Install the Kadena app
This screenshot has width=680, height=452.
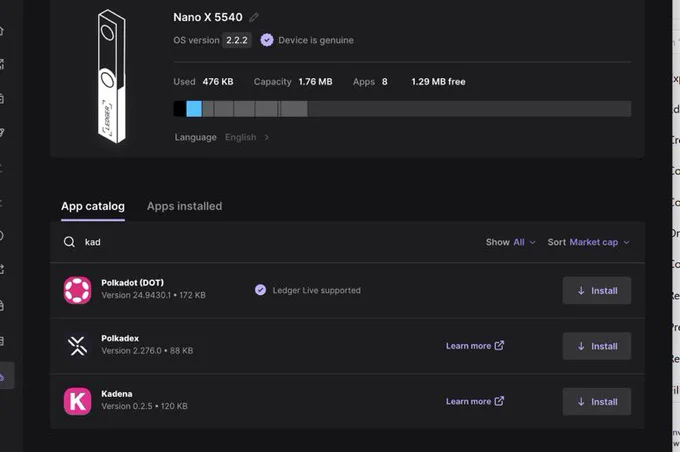(x=597, y=402)
